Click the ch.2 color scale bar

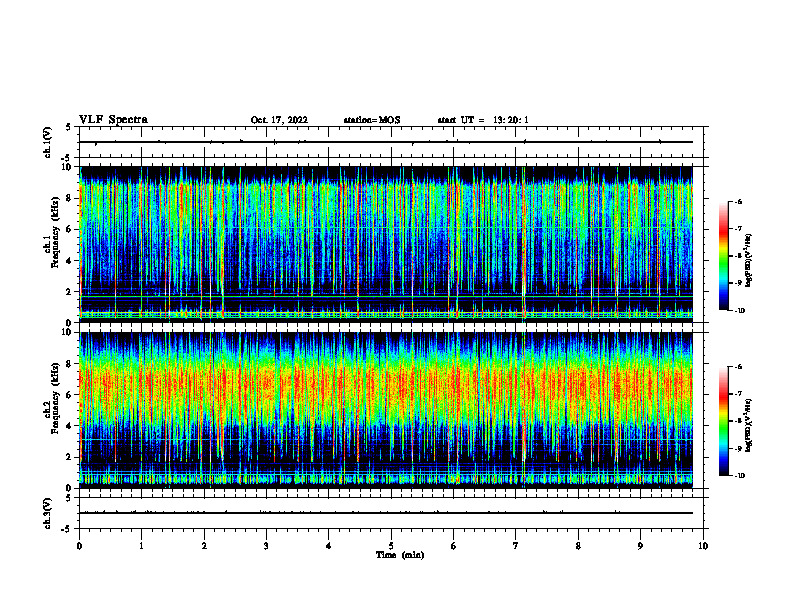(x=723, y=421)
